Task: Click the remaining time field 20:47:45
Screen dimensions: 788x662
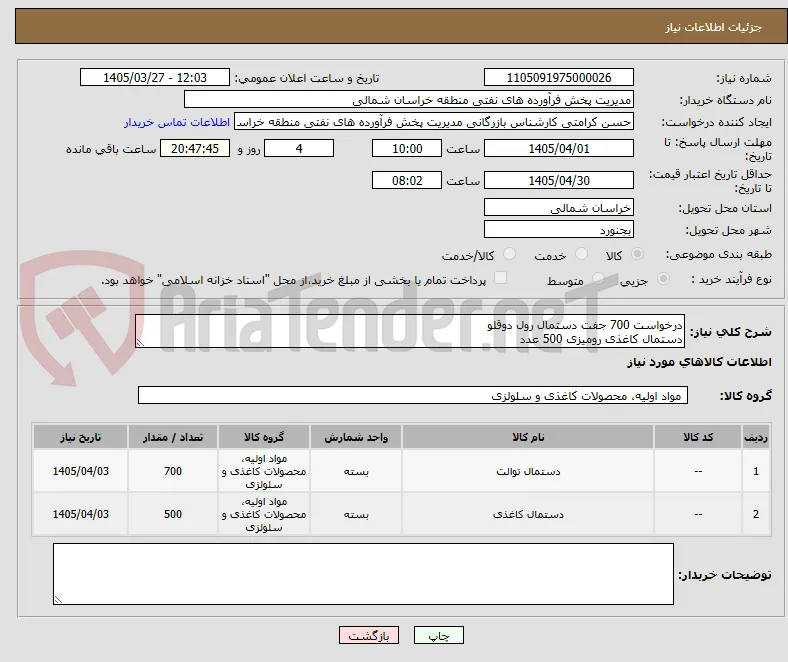Action: 195,148
